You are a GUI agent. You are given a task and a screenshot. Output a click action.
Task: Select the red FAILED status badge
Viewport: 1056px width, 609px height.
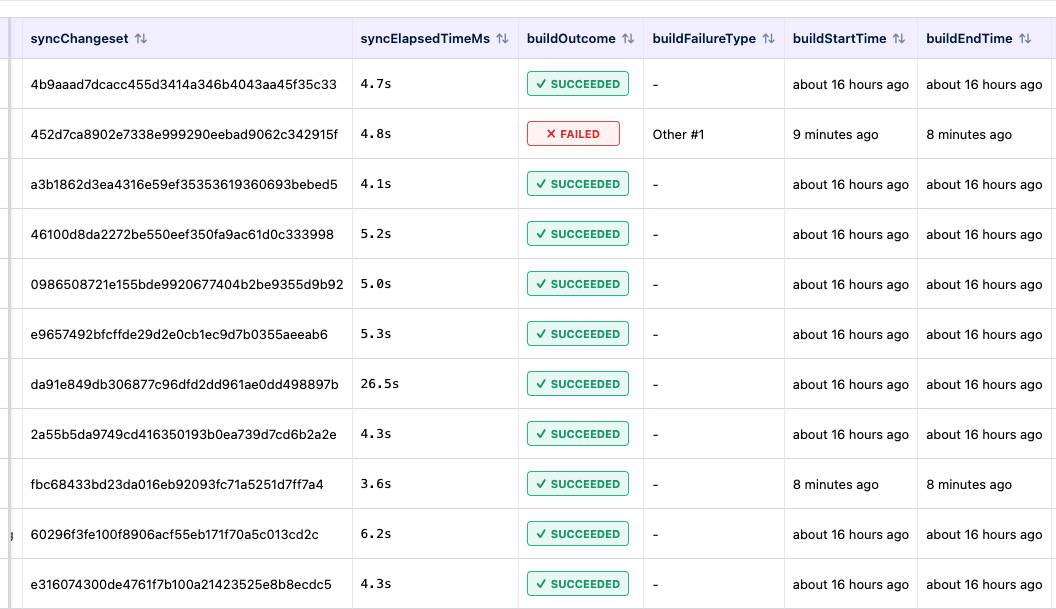(573, 133)
